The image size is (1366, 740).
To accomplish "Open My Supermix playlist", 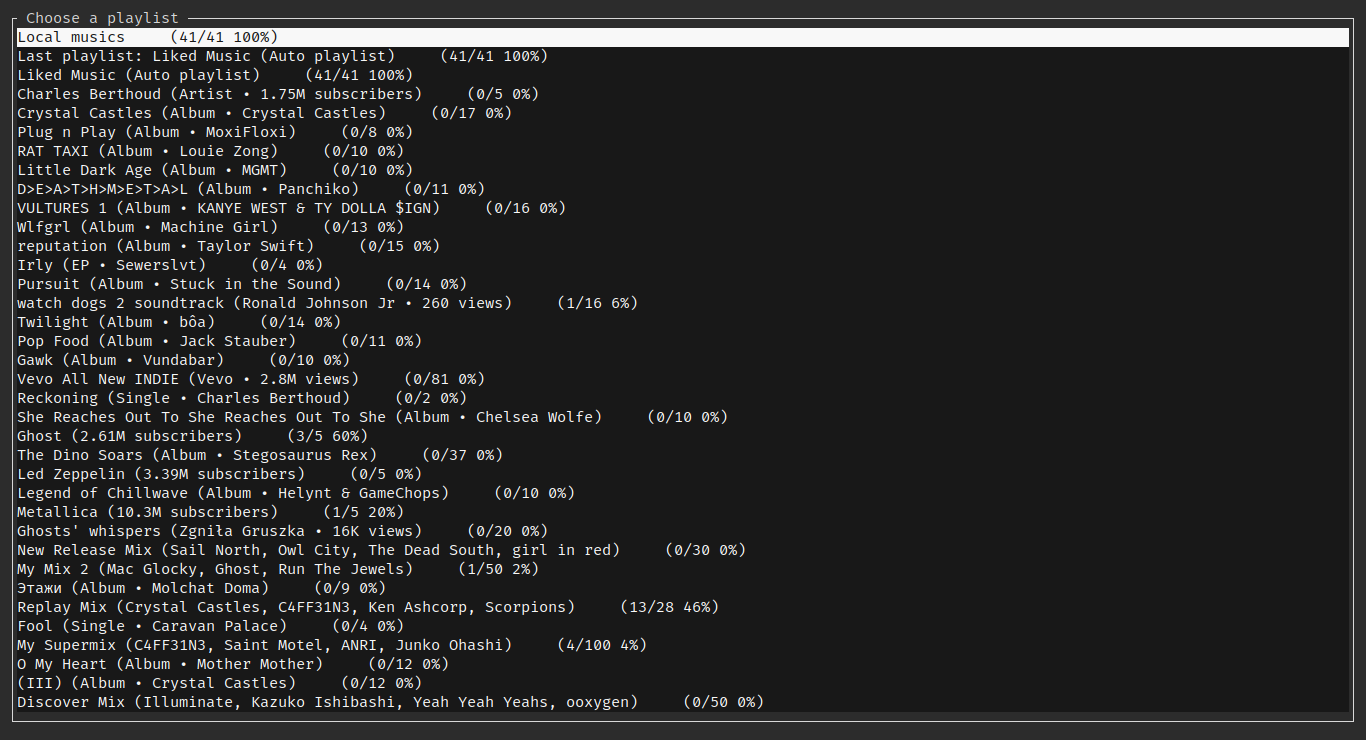I will pyautogui.click(x=683, y=645).
